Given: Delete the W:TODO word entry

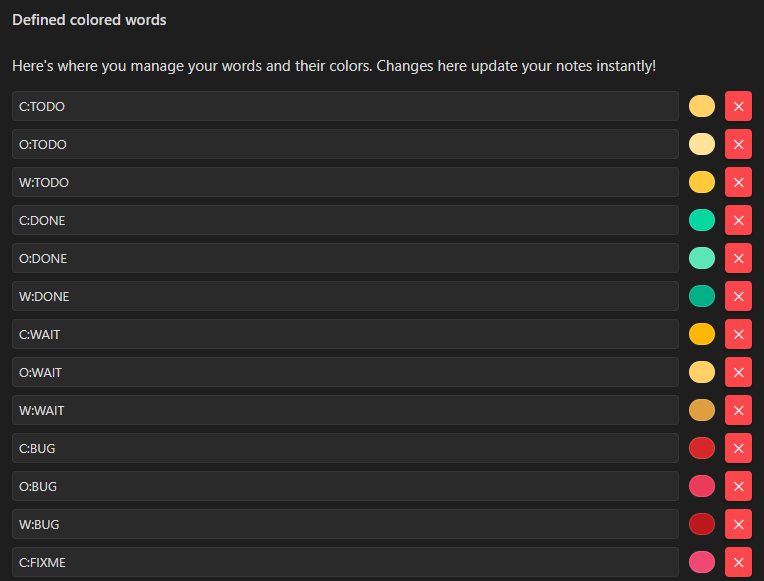Looking at the screenshot, I should (738, 182).
